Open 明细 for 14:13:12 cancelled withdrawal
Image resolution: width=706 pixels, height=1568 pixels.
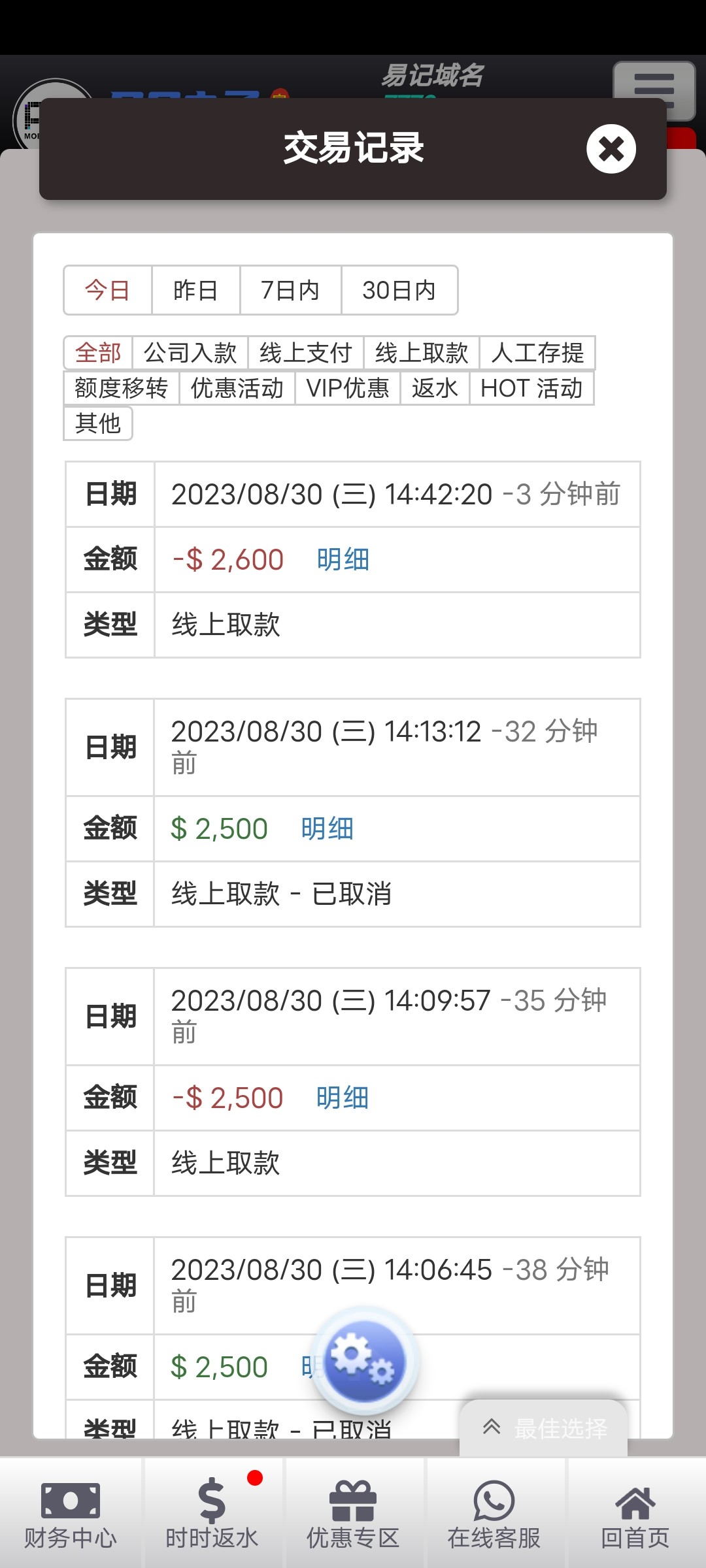pyautogui.click(x=328, y=829)
